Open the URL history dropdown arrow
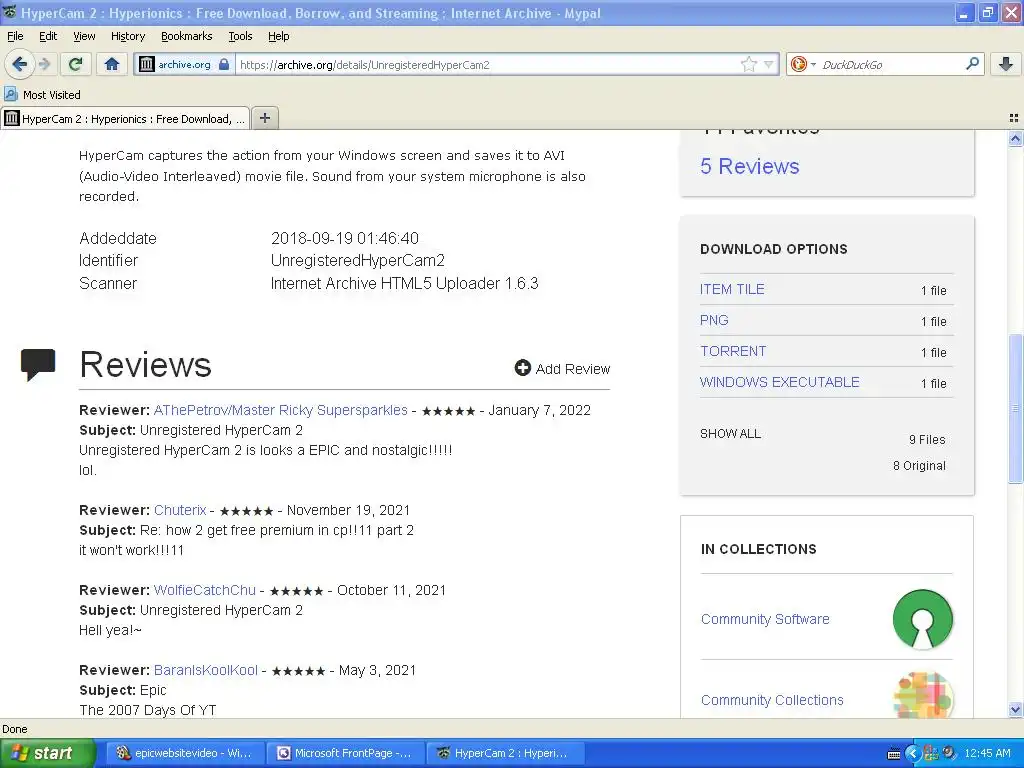1024x768 pixels. click(769, 64)
